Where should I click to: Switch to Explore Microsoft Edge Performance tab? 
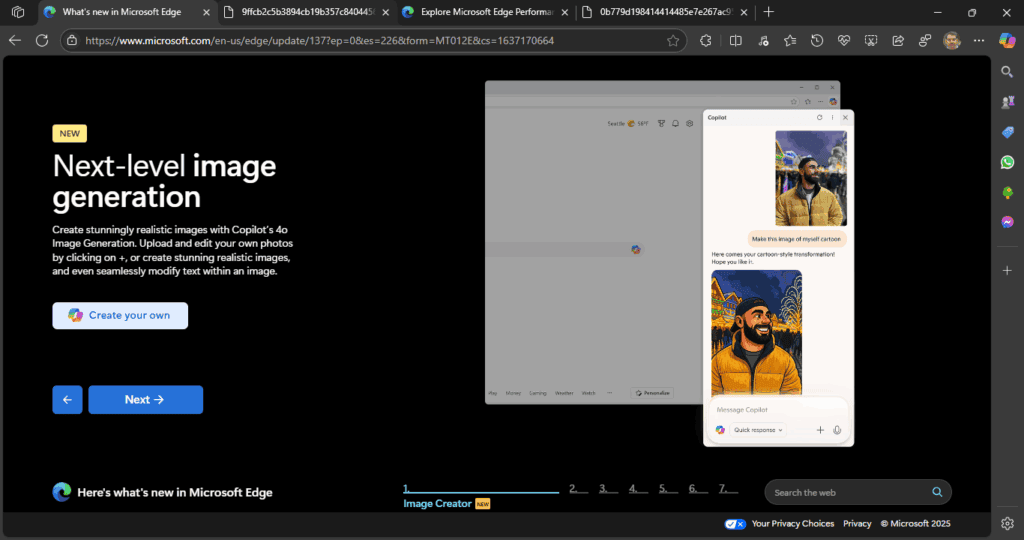click(486, 12)
